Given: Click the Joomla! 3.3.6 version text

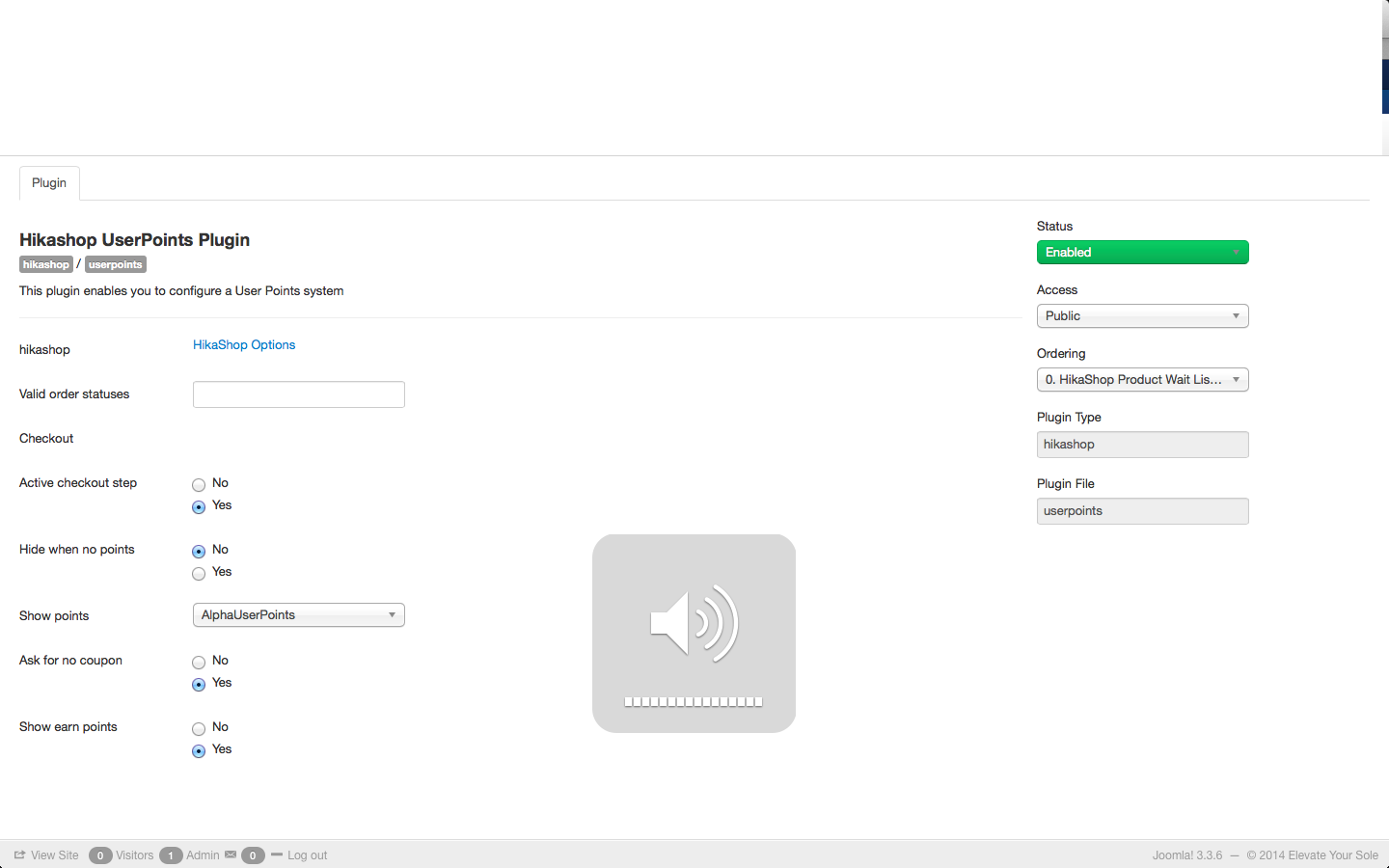Looking at the screenshot, I should click(x=1186, y=854).
